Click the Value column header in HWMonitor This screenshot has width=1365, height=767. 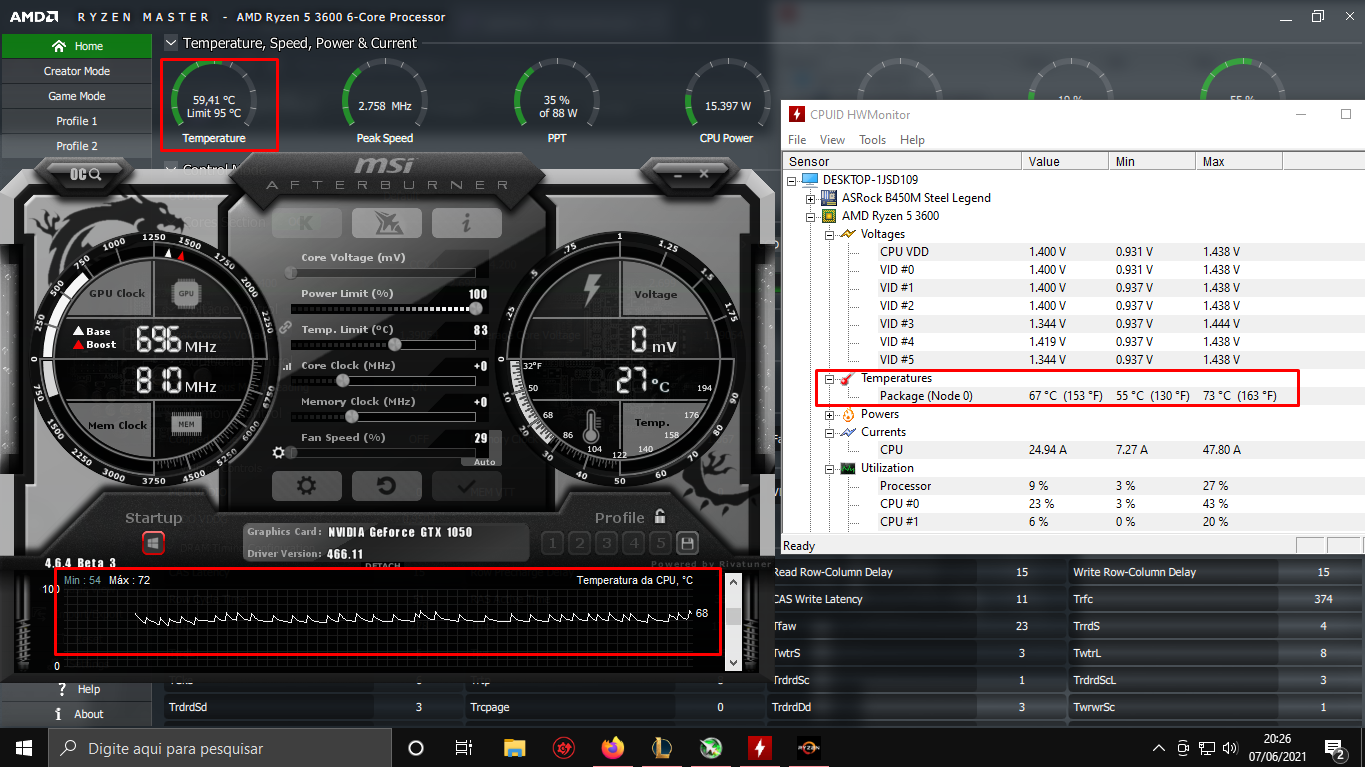tap(1064, 161)
